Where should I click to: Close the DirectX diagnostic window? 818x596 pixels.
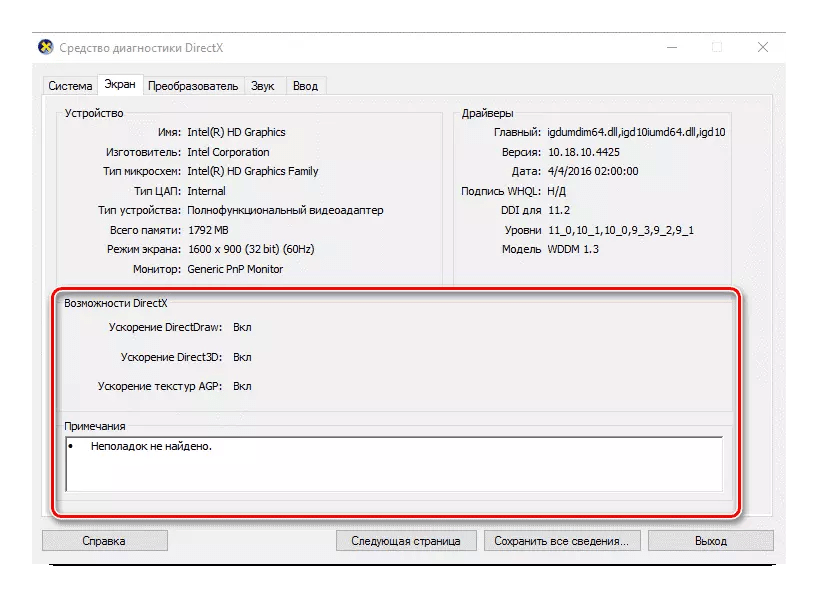pyautogui.click(x=762, y=47)
